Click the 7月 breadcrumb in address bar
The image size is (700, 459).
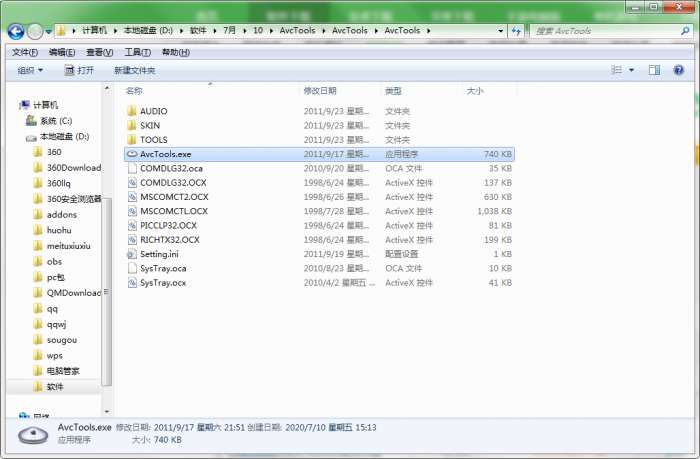(229, 30)
